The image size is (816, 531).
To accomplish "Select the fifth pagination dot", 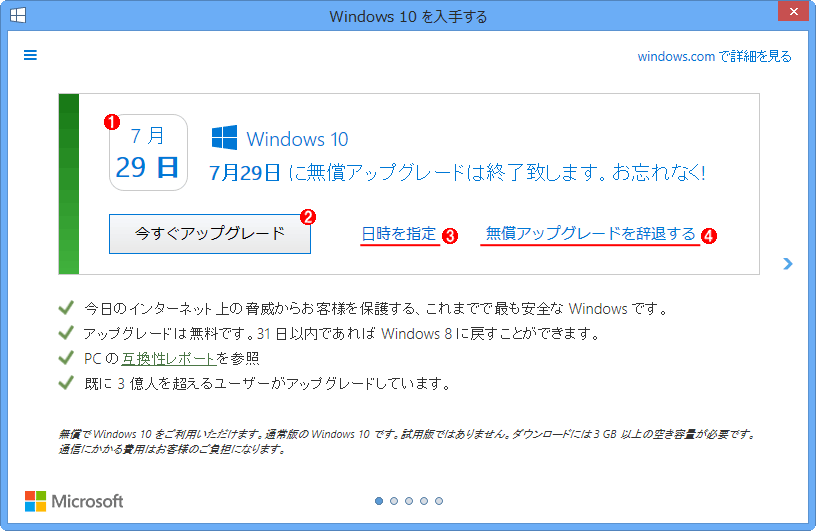I will coord(439,501).
